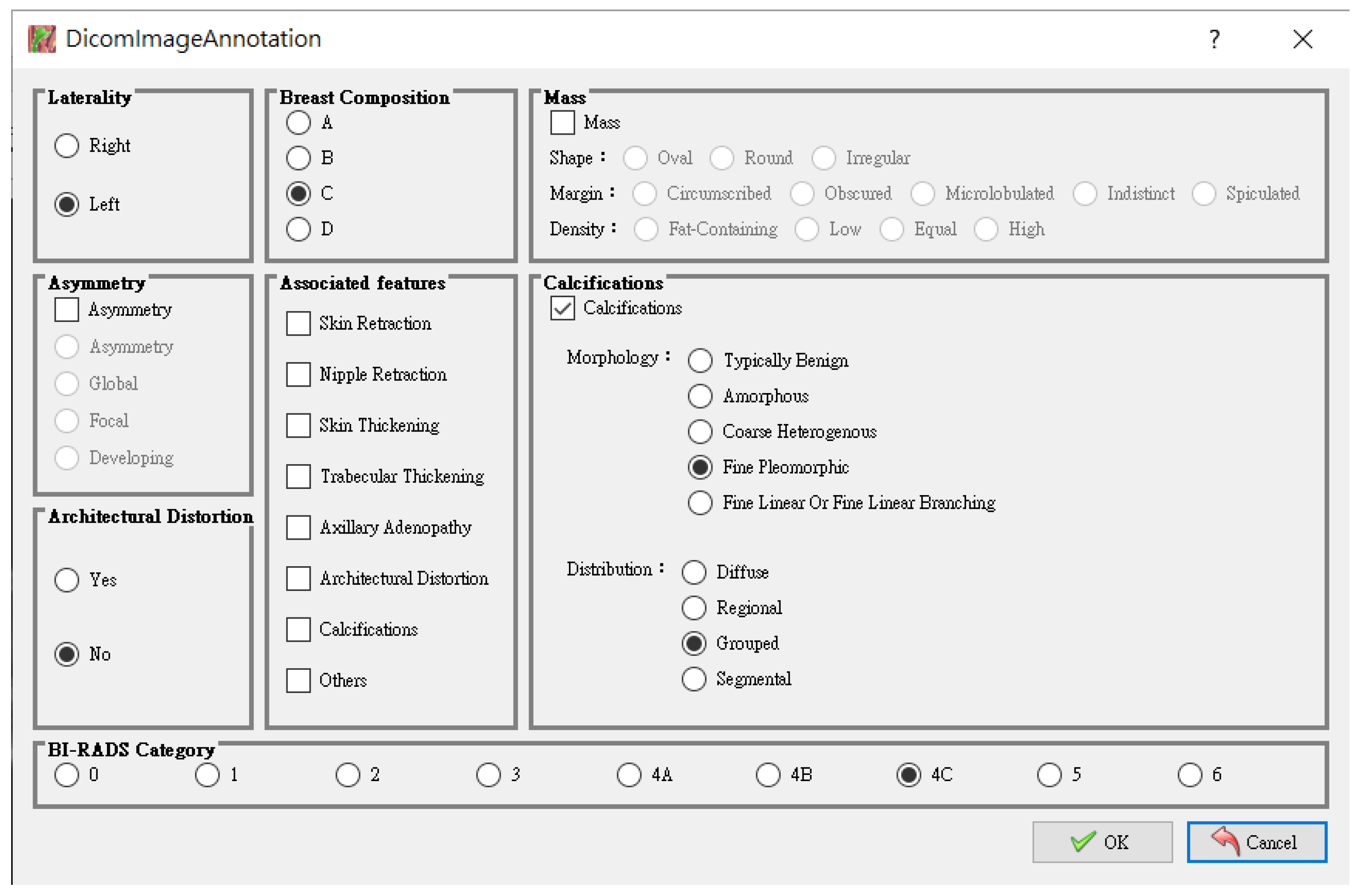Check Skin Retraction associated feature
Image resolution: width=1357 pixels, height=896 pixels.
[x=299, y=324]
